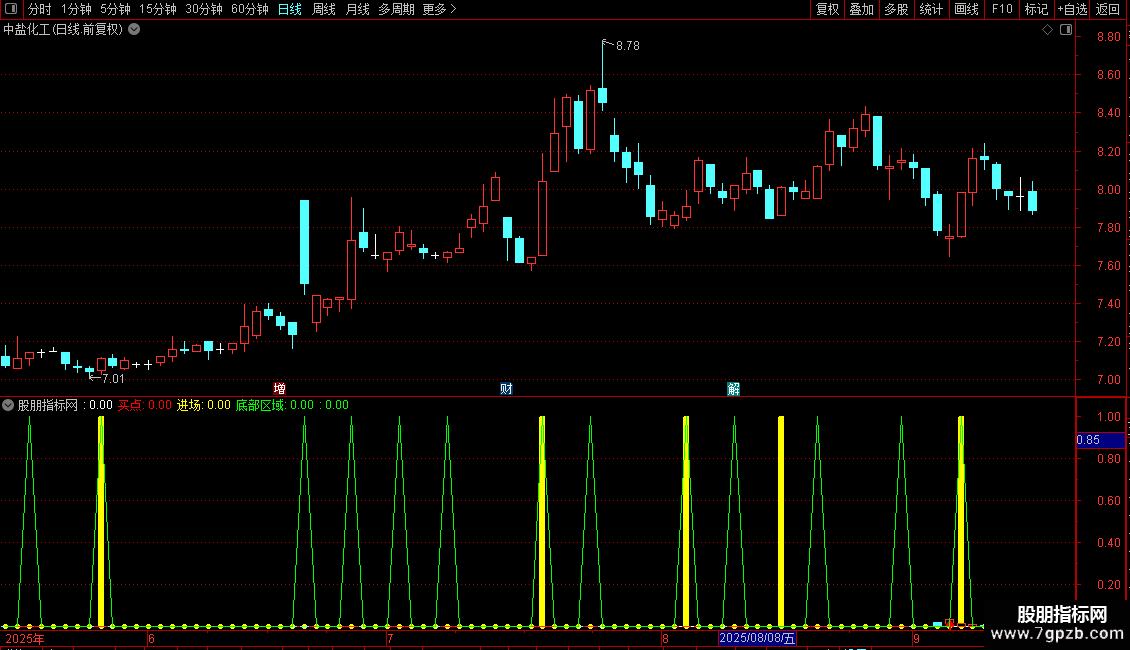Click the 财 financial event marker

[x=506, y=389]
